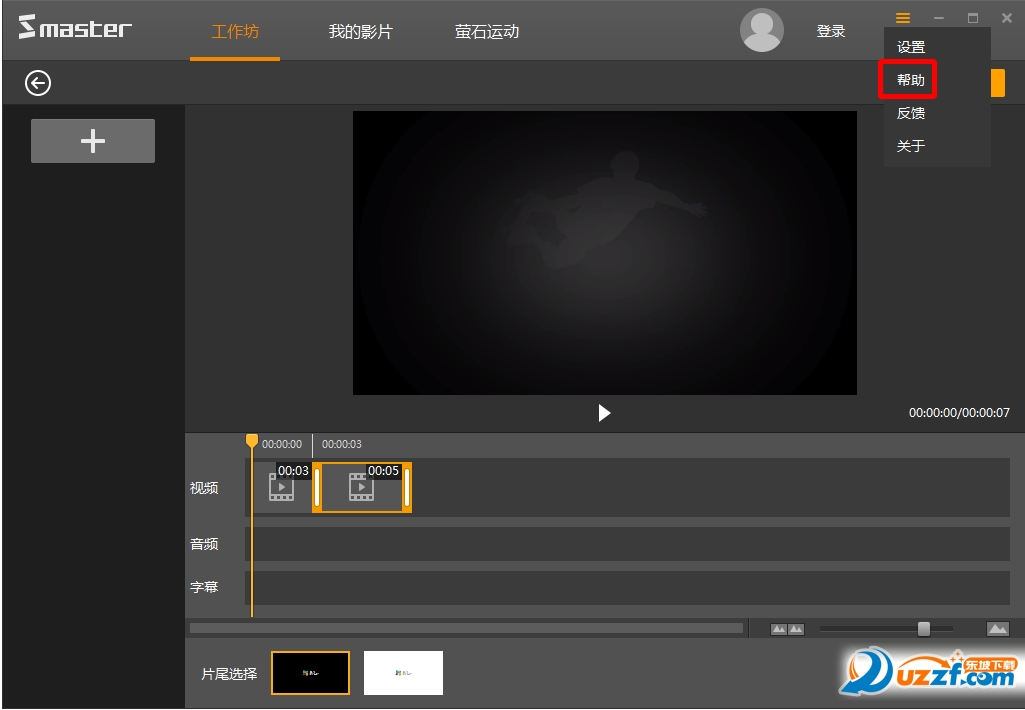
Task: Click the 00:00:03 timeline ruler mark
Action: 341,444
